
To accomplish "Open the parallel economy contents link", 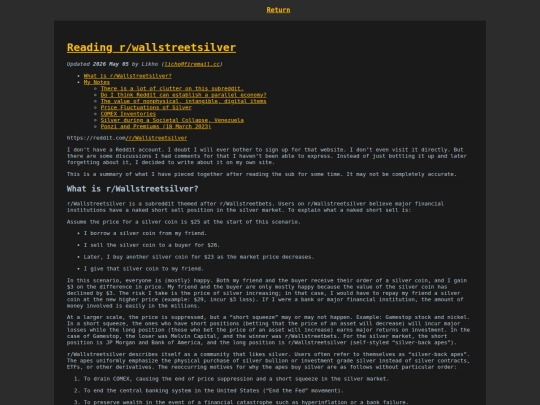I will [x=183, y=95].
